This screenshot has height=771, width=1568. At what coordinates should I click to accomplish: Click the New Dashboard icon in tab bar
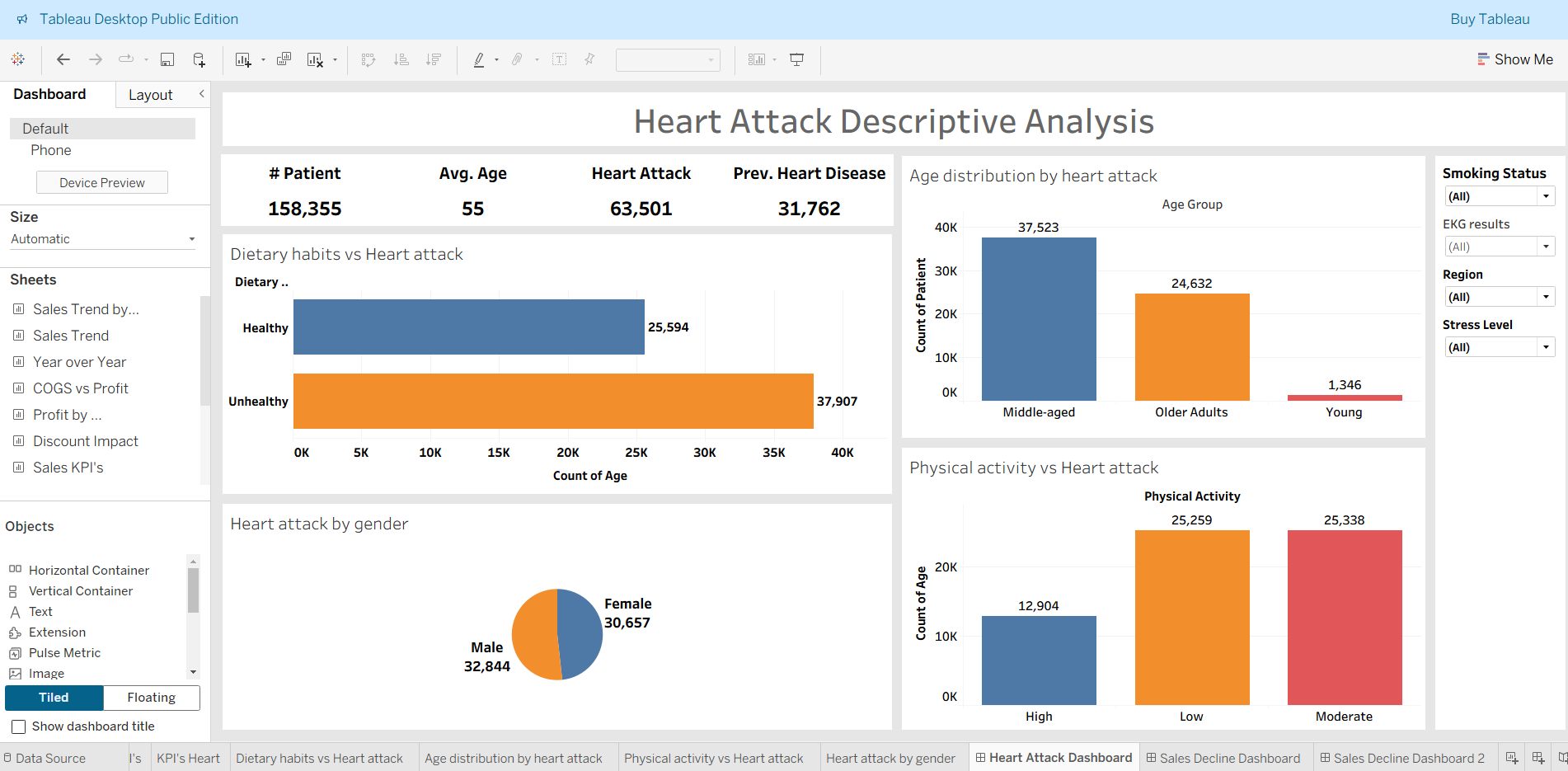(1538, 758)
